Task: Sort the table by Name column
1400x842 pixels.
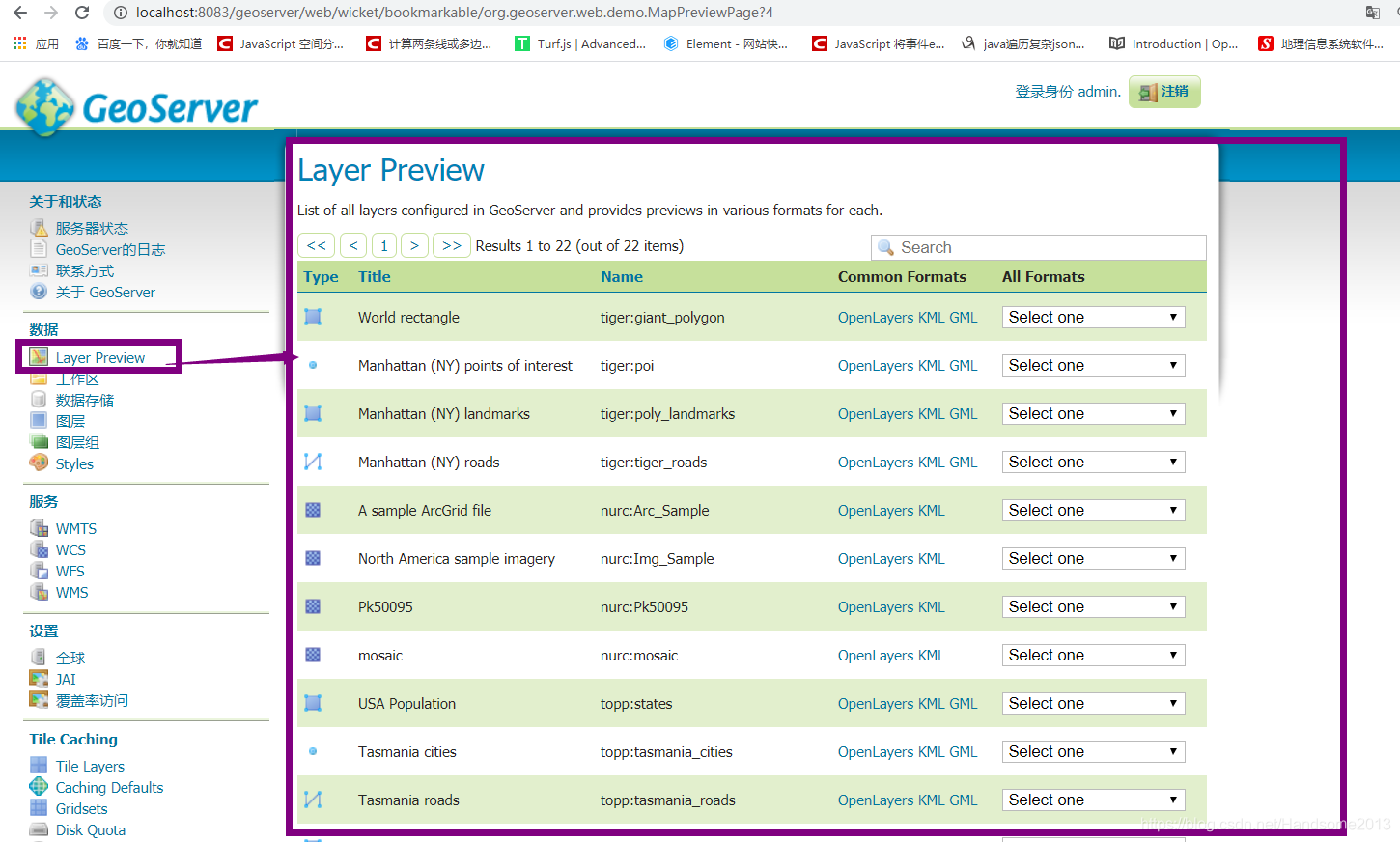Action: [622, 277]
